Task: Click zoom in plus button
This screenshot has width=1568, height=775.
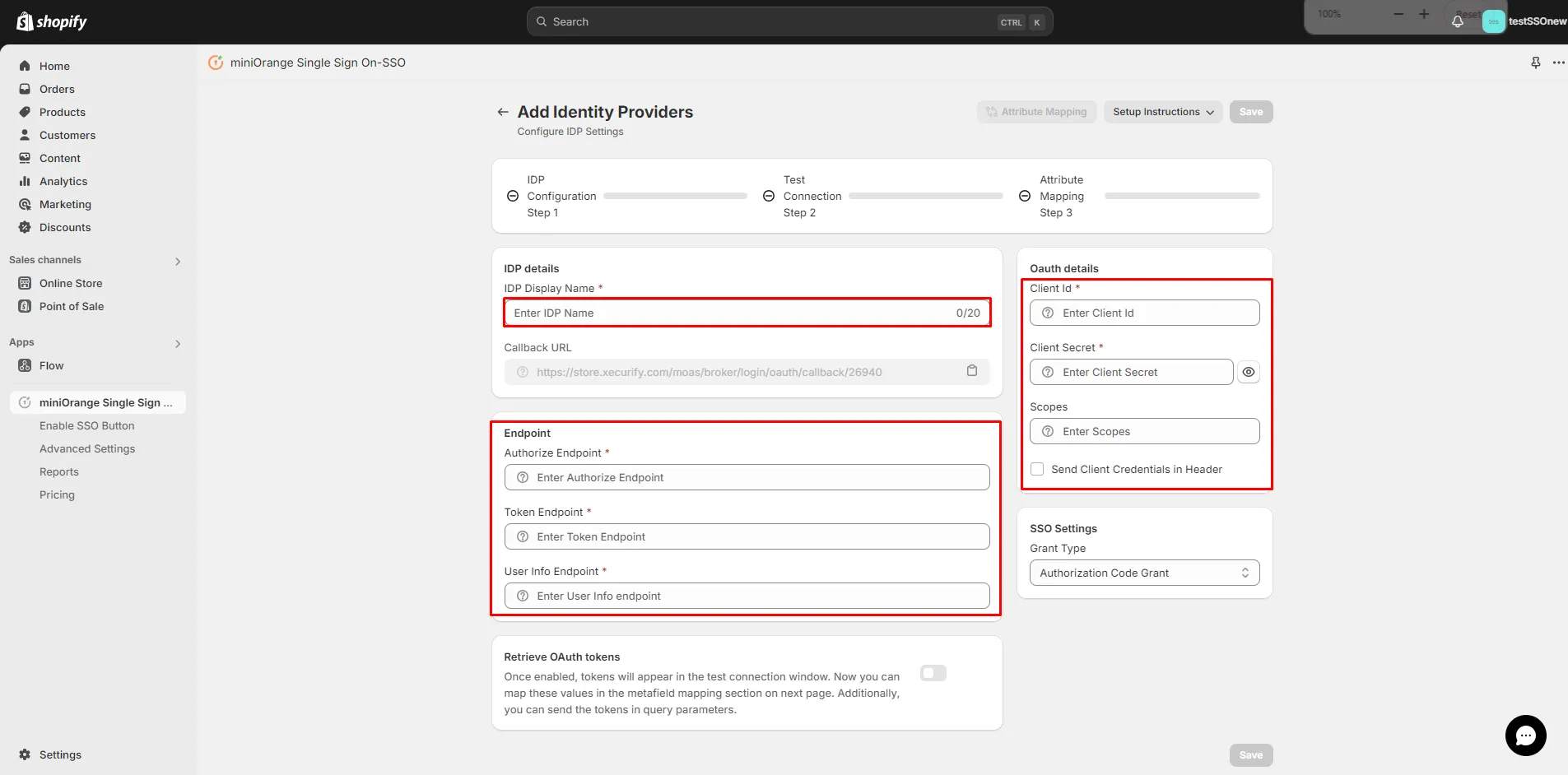Action: point(1424,14)
